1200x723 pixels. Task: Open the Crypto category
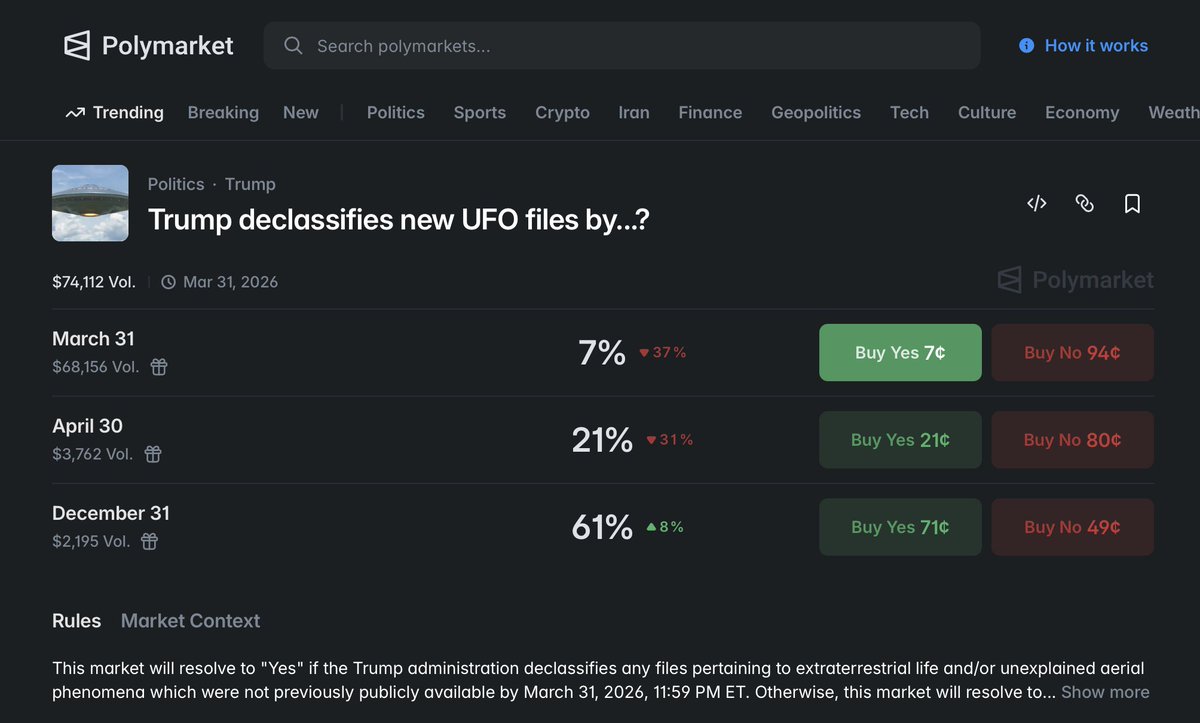pyautogui.click(x=562, y=113)
